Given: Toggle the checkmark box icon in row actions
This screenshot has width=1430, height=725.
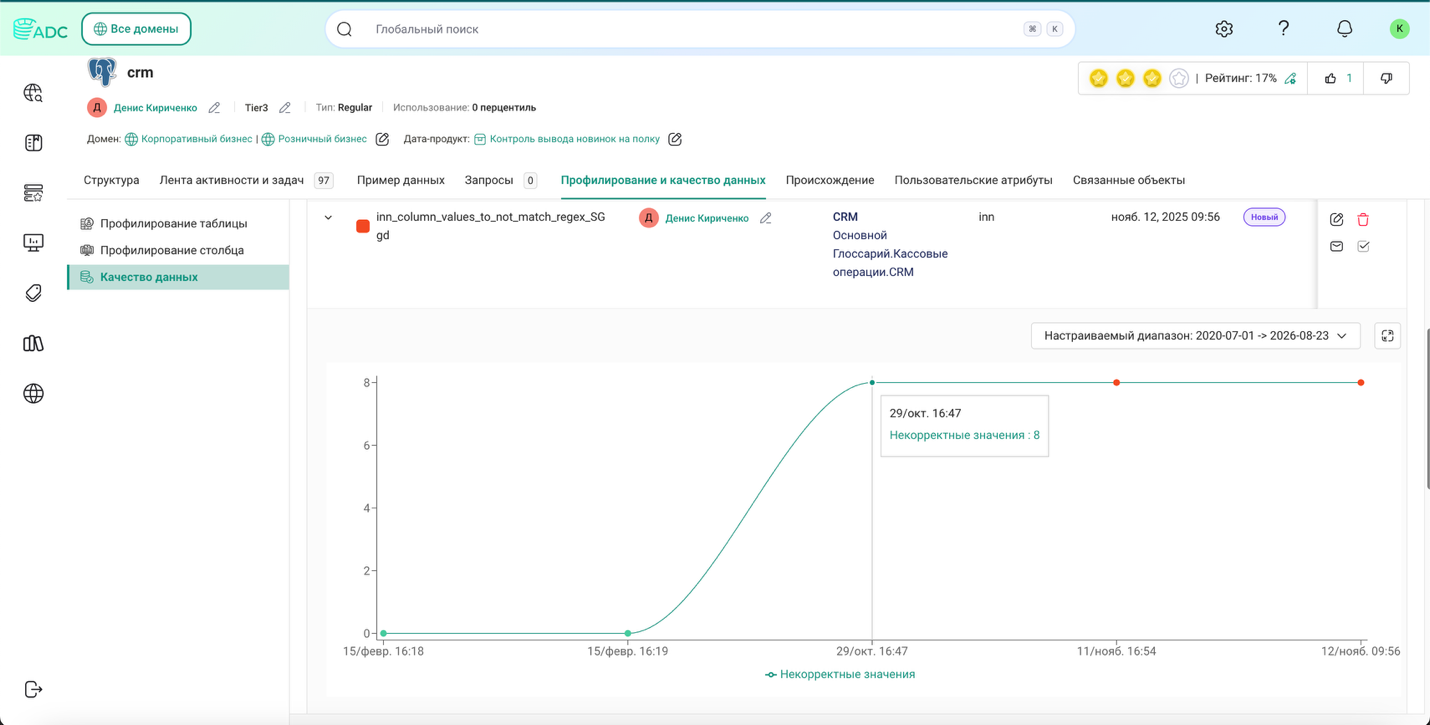Looking at the screenshot, I should pos(1363,246).
